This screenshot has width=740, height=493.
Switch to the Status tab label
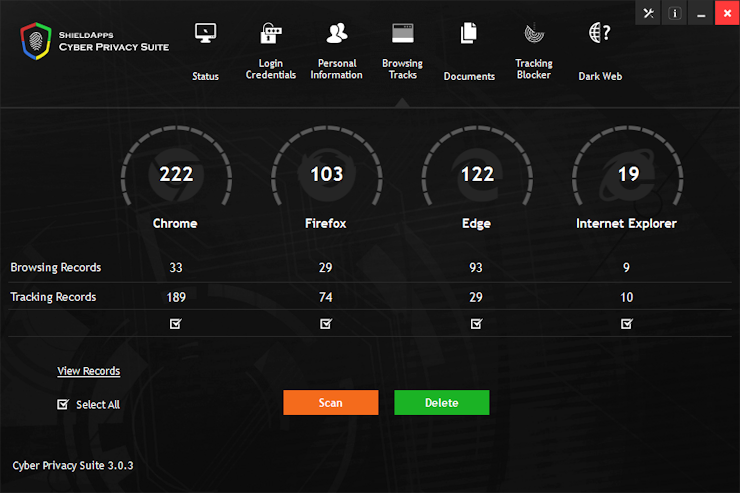tap(205, 76)
